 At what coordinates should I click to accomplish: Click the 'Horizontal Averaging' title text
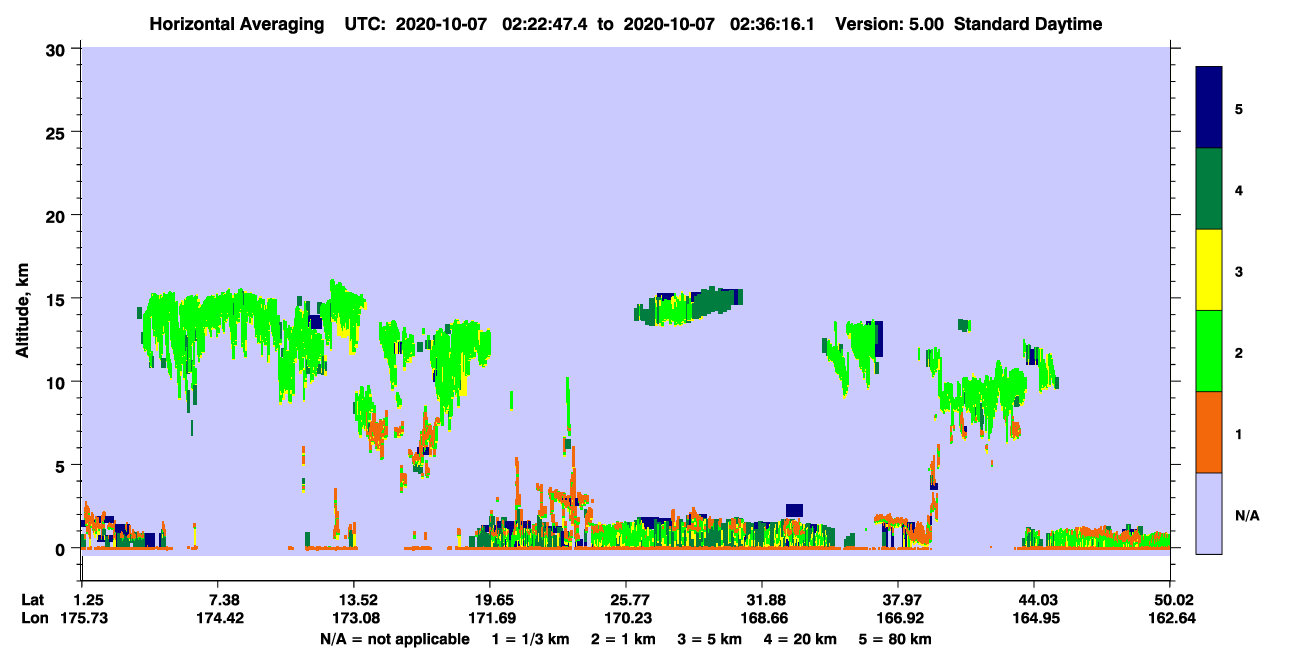click(236, 24)
